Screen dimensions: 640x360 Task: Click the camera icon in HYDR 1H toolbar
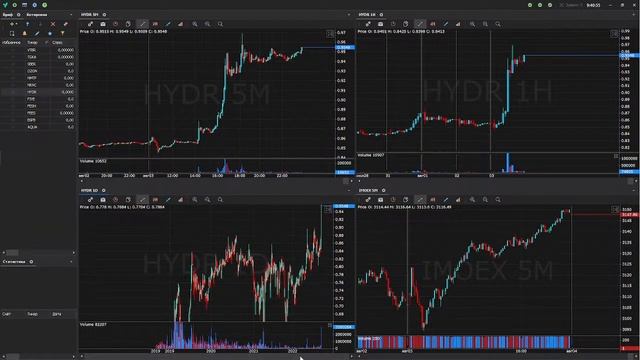coord(380,24)
